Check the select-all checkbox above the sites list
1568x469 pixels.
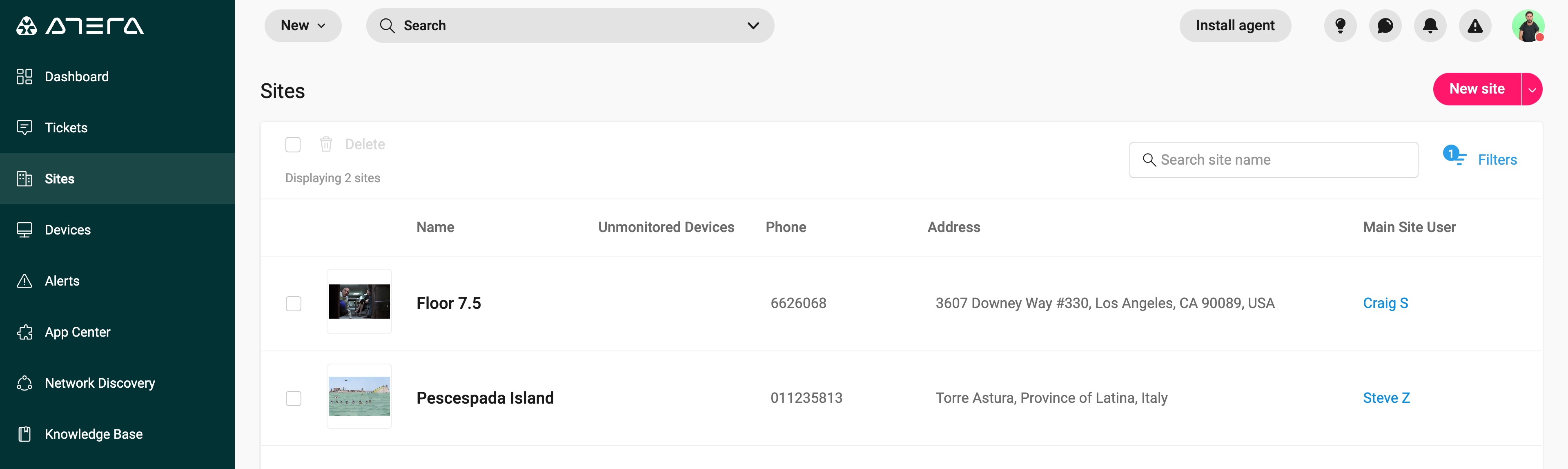pos(294,144)
